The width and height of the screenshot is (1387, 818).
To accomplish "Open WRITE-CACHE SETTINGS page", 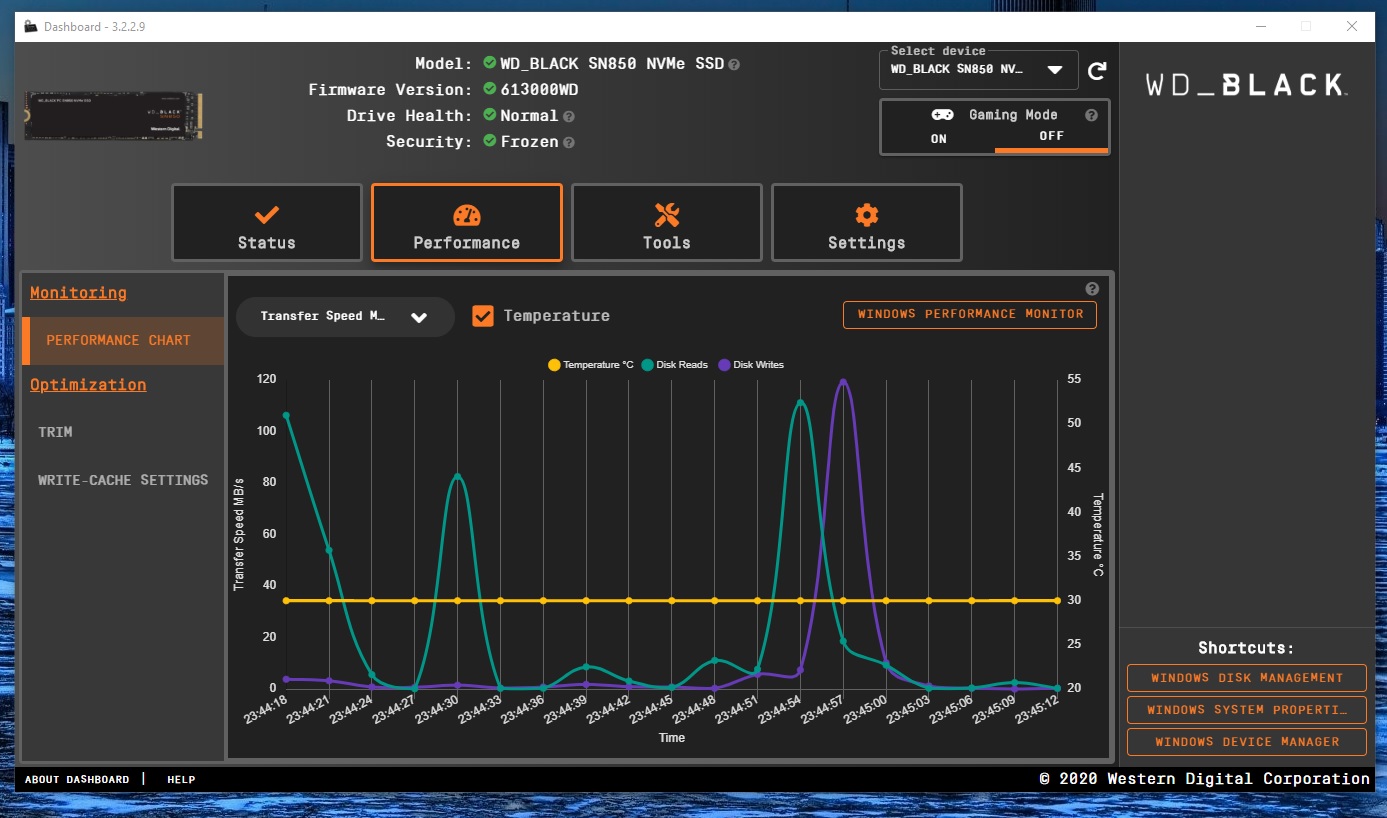I will tap(123, 480).
